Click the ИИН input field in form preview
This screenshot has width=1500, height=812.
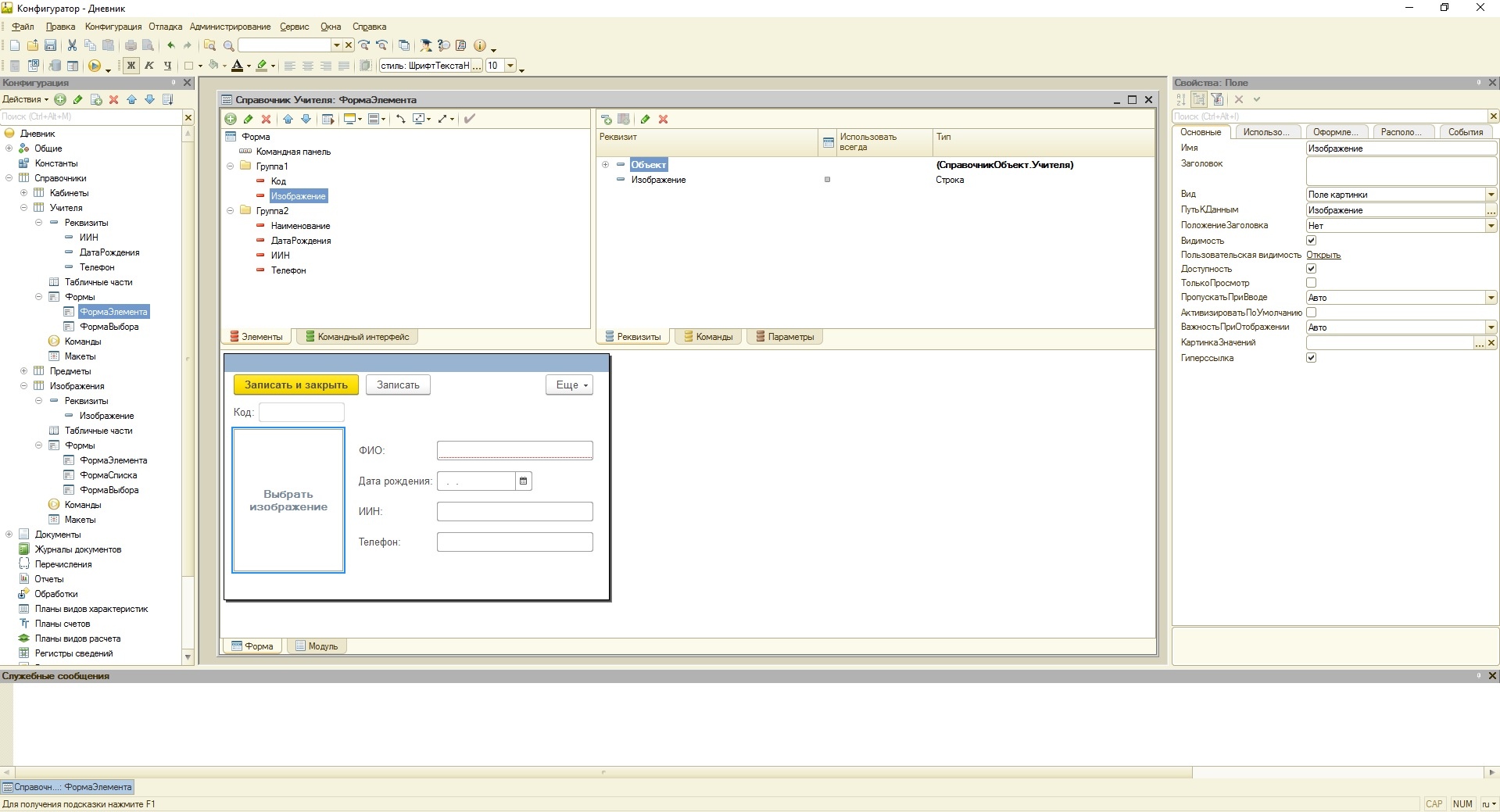point(514,511)
